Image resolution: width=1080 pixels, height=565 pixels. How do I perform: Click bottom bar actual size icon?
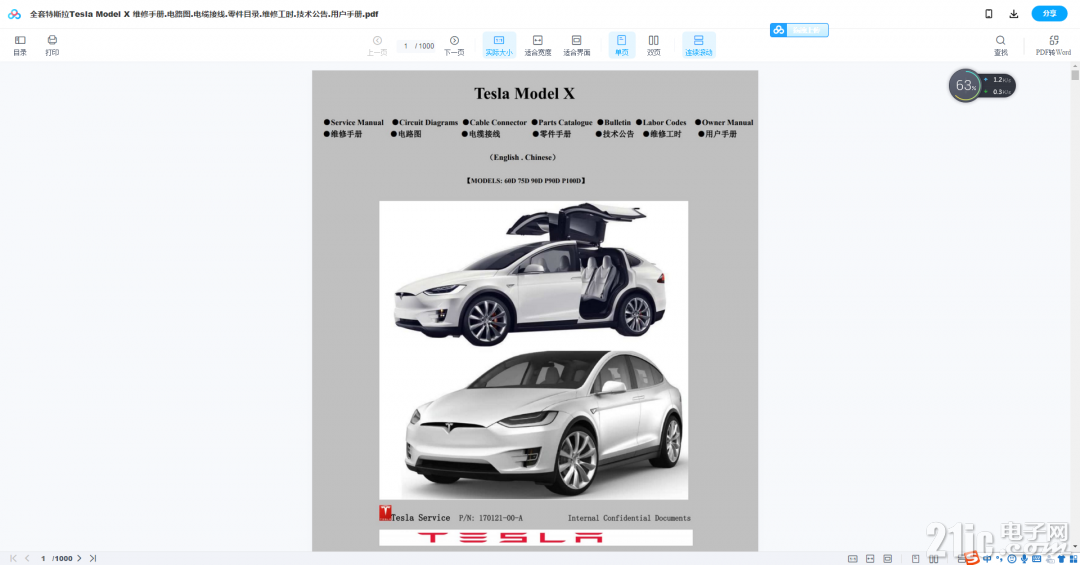[853, 559]
